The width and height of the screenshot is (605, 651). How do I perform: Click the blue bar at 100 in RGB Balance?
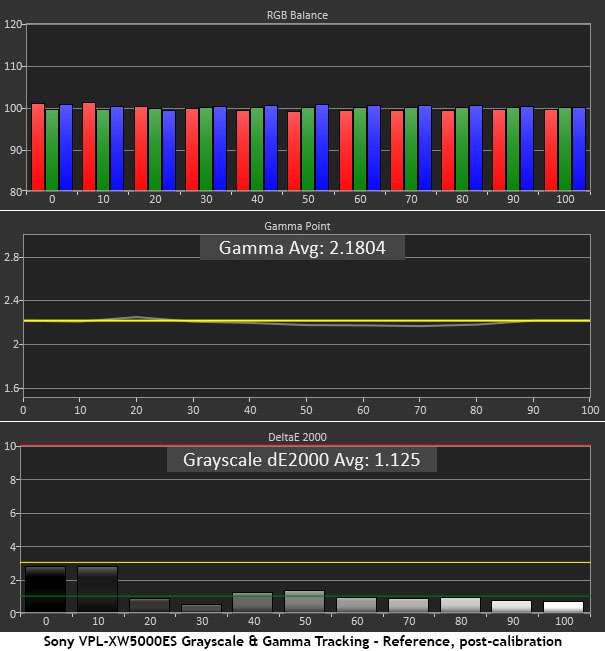[579, 149]
